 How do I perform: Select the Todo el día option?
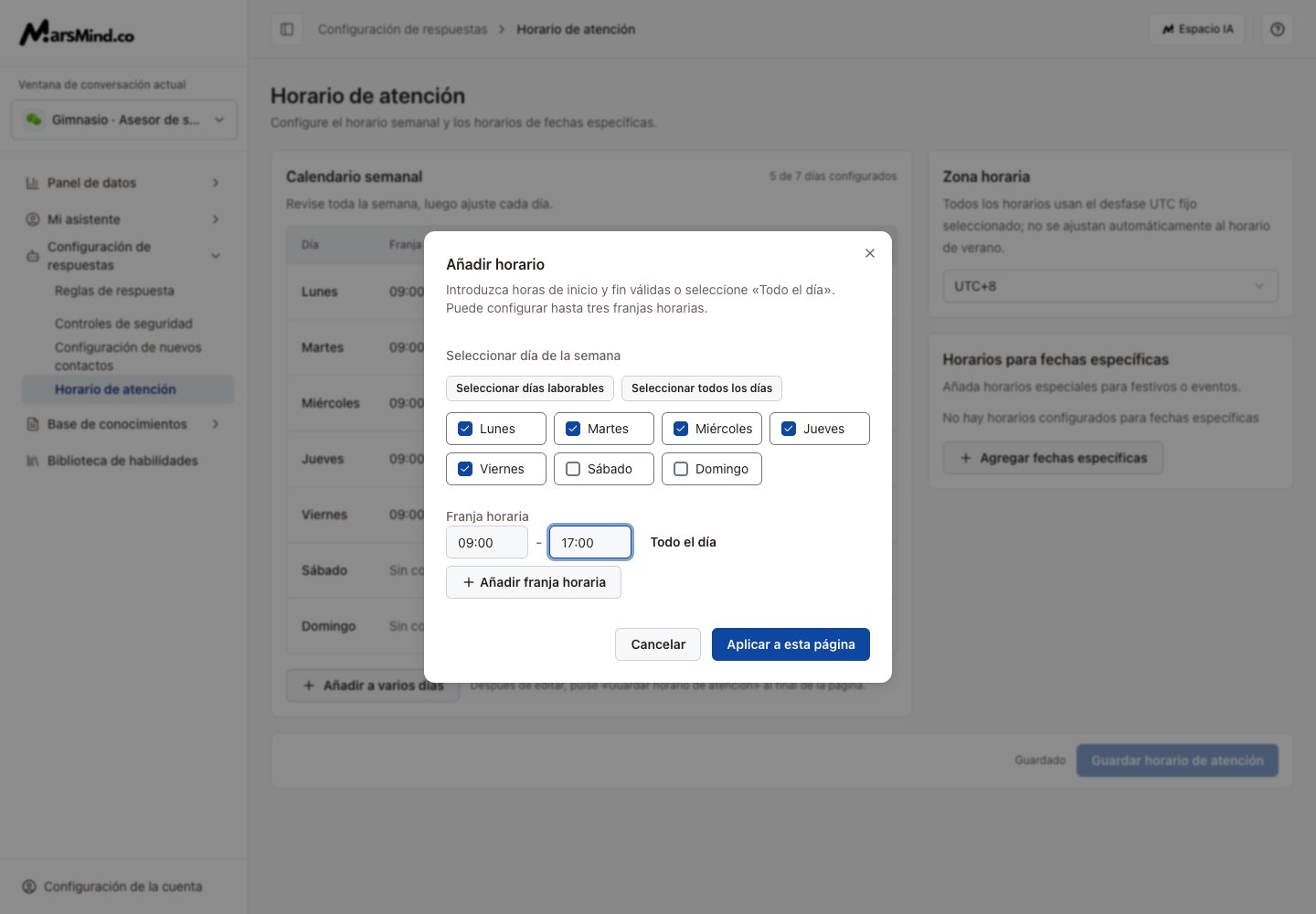[x=683, y=542]
